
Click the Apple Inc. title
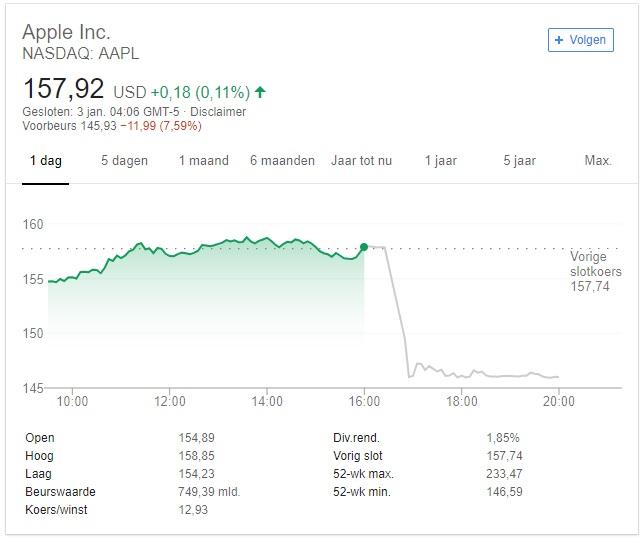pos(66,32)
